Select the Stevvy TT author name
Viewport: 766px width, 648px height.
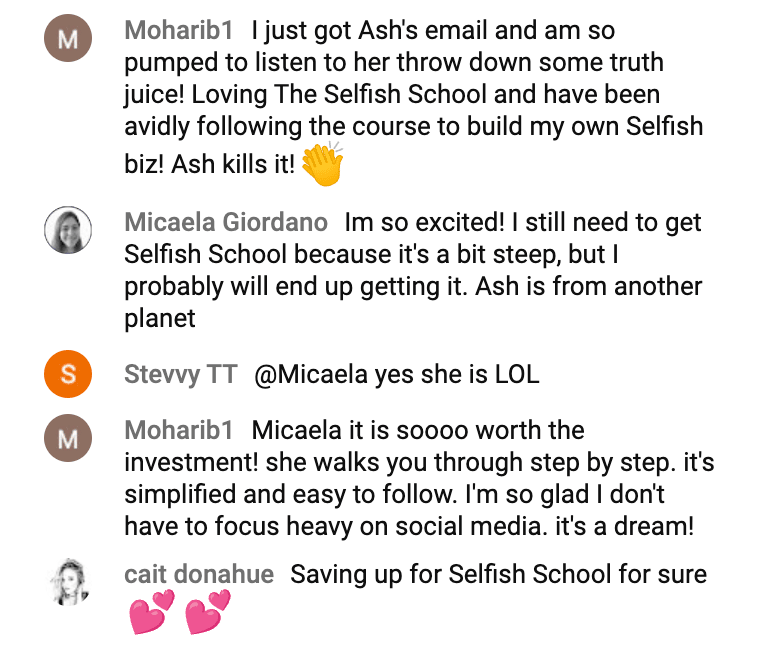click(x=181, y=374)
